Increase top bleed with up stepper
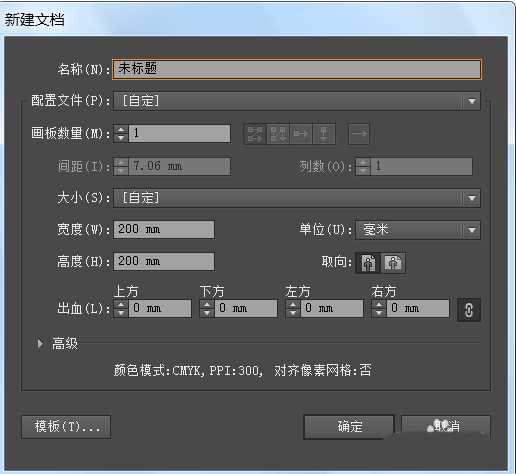This screenshot has width=516, height=474. pyautogui.click(x=121, y=304)
